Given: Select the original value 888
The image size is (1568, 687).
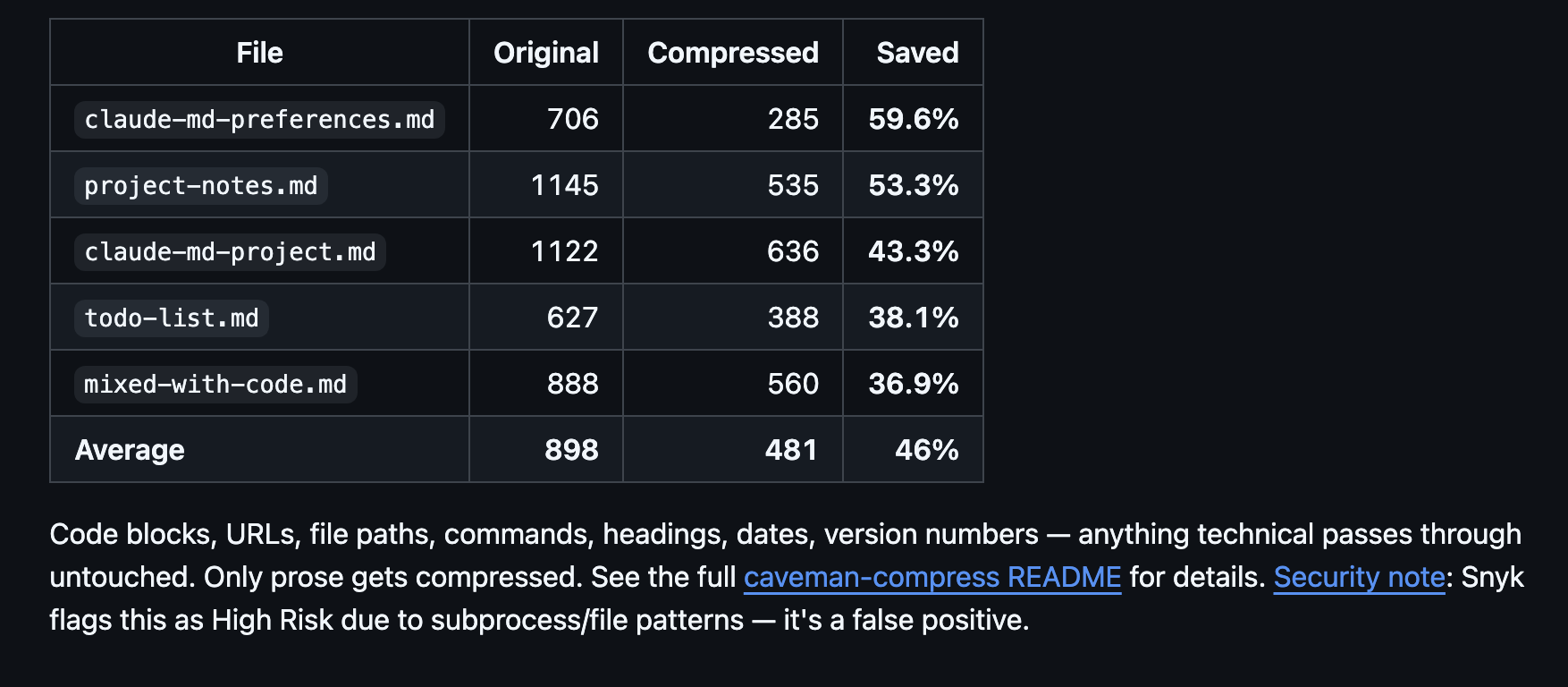Looking at the screenshot, I should tap(572, 384).
